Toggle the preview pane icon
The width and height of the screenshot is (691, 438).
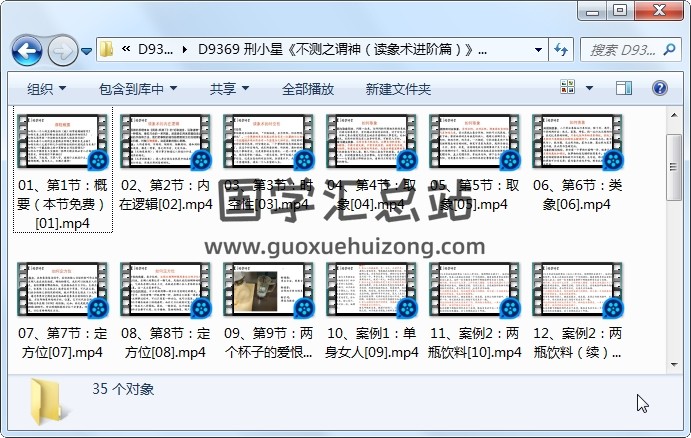pos(625,88)
